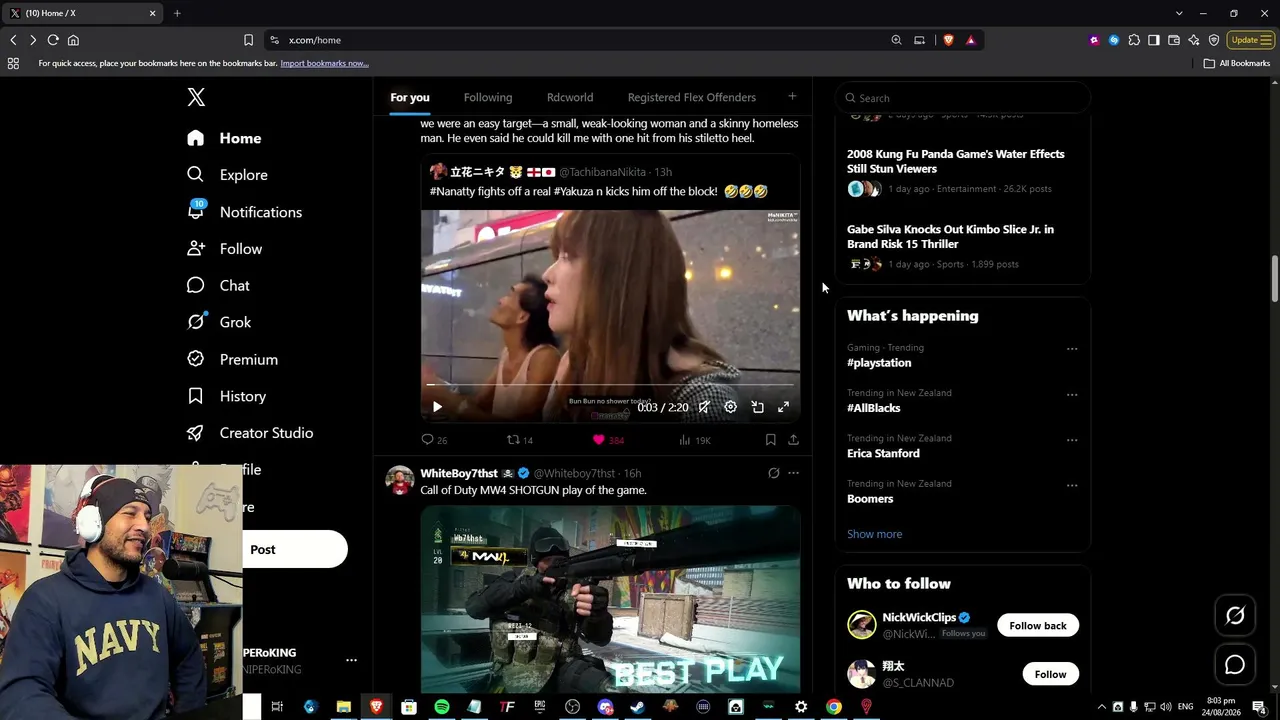Open the floating Grok button
This screenshot has width=1280, height=720.
[x=1235, y=616]
